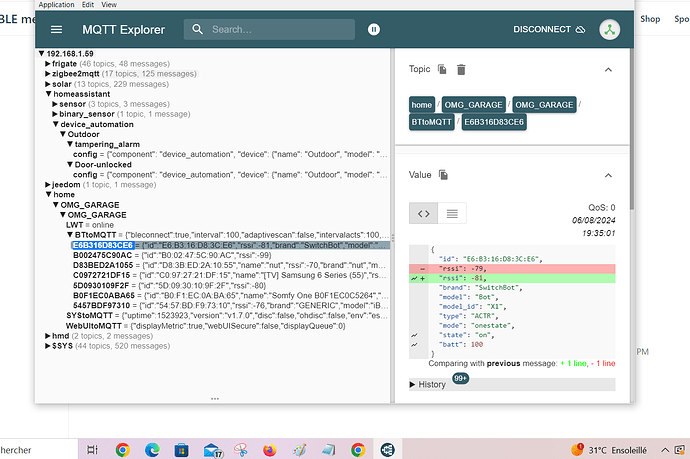This screenshot has width=690, height=459.
Task: Show hidden system tray icons
Action: coord(665,450)
